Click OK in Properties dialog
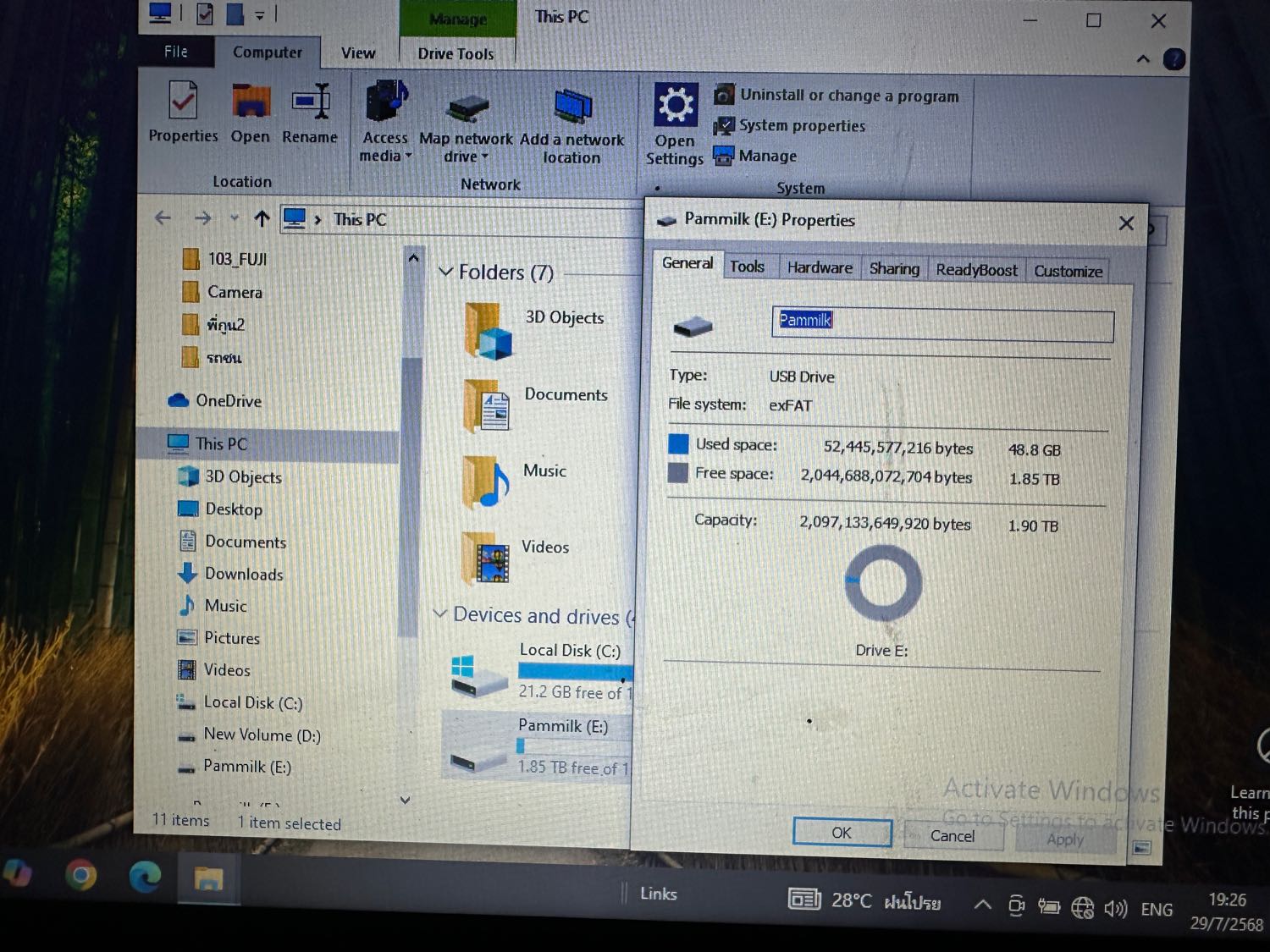This screenshot has width=1270, height=952. click(842, 833)
